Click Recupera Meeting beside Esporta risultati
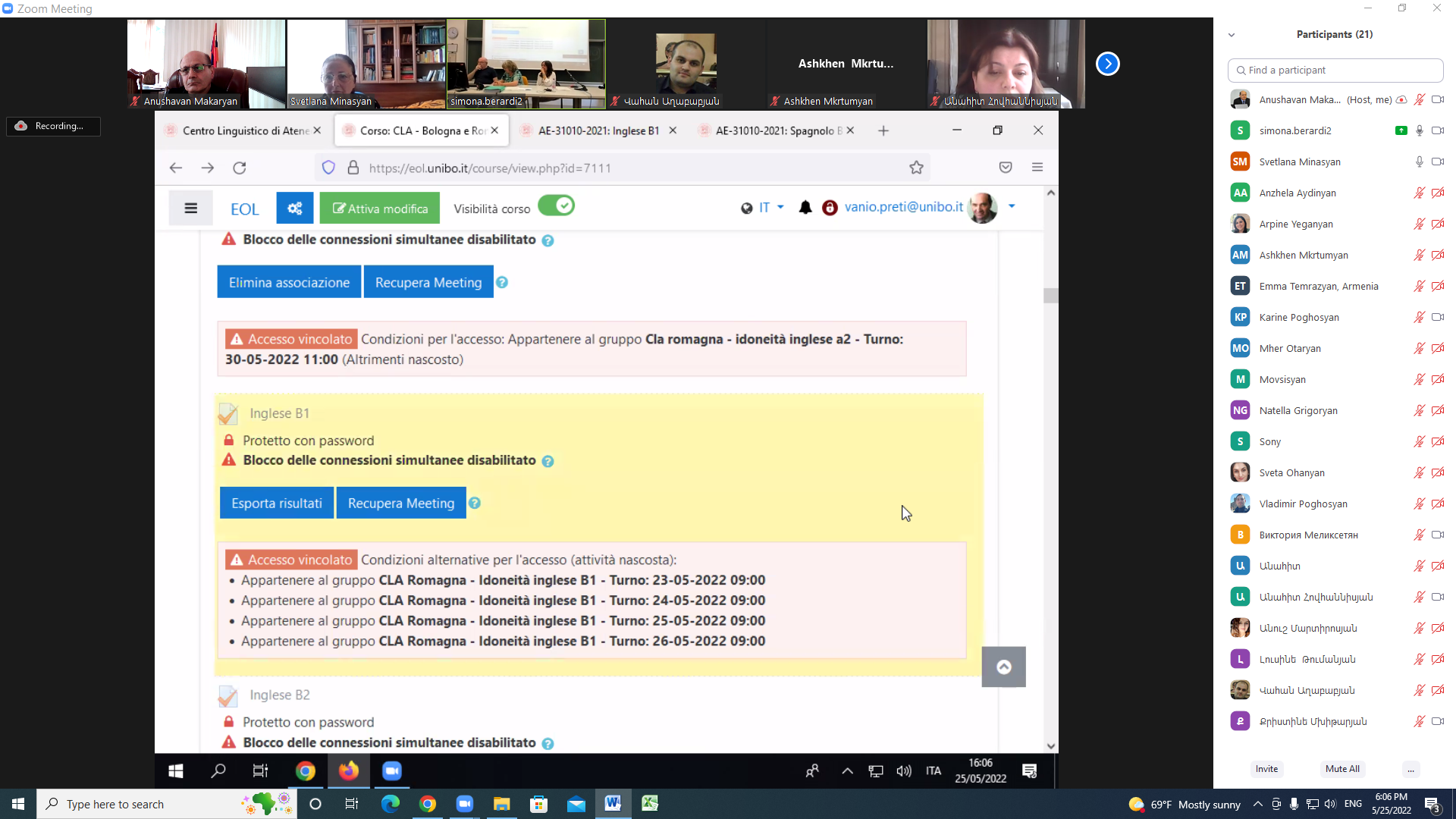 [401, 503]
